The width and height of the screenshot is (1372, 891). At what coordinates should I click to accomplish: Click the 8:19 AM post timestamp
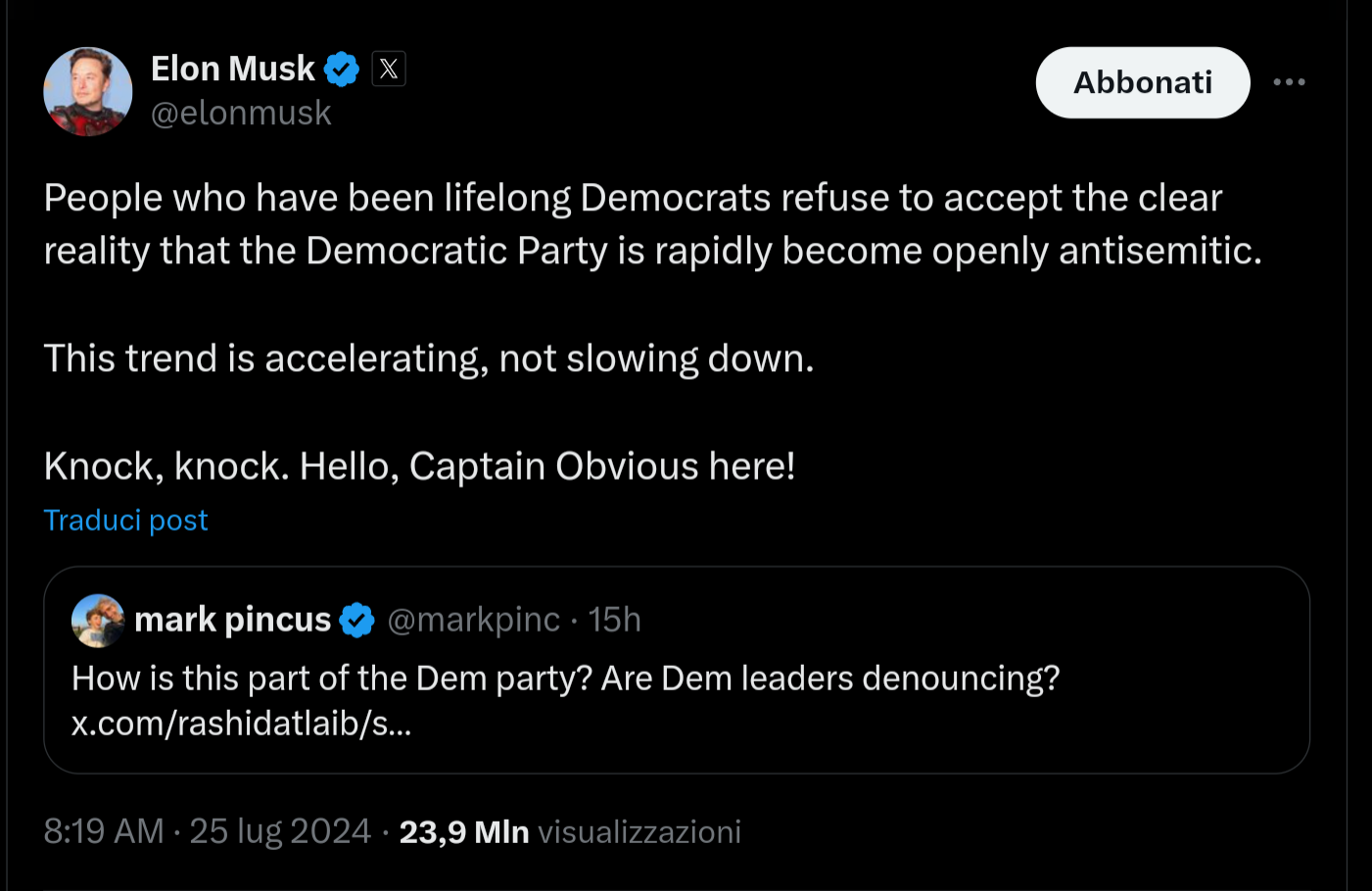tap(103, 830)
